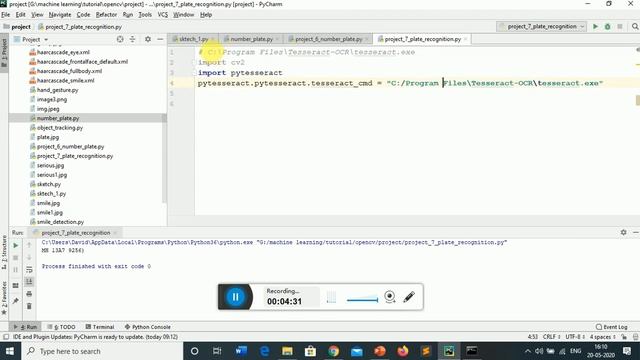Open the VCS menu
Viewport: 640px width, 360px height.
pyautogui.click(x=162, y=15)
